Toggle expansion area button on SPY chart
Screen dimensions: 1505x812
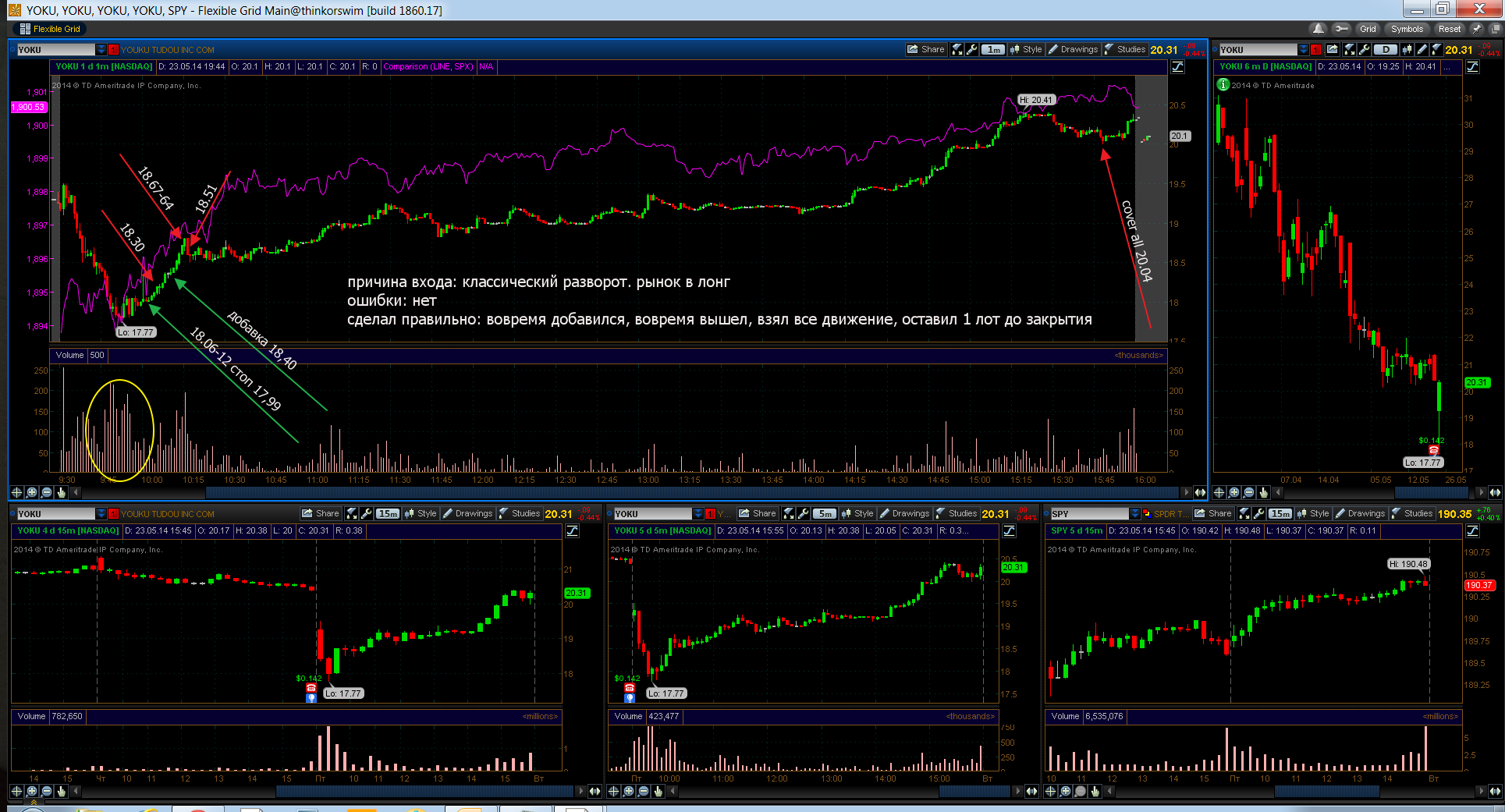coord(1495,791)
